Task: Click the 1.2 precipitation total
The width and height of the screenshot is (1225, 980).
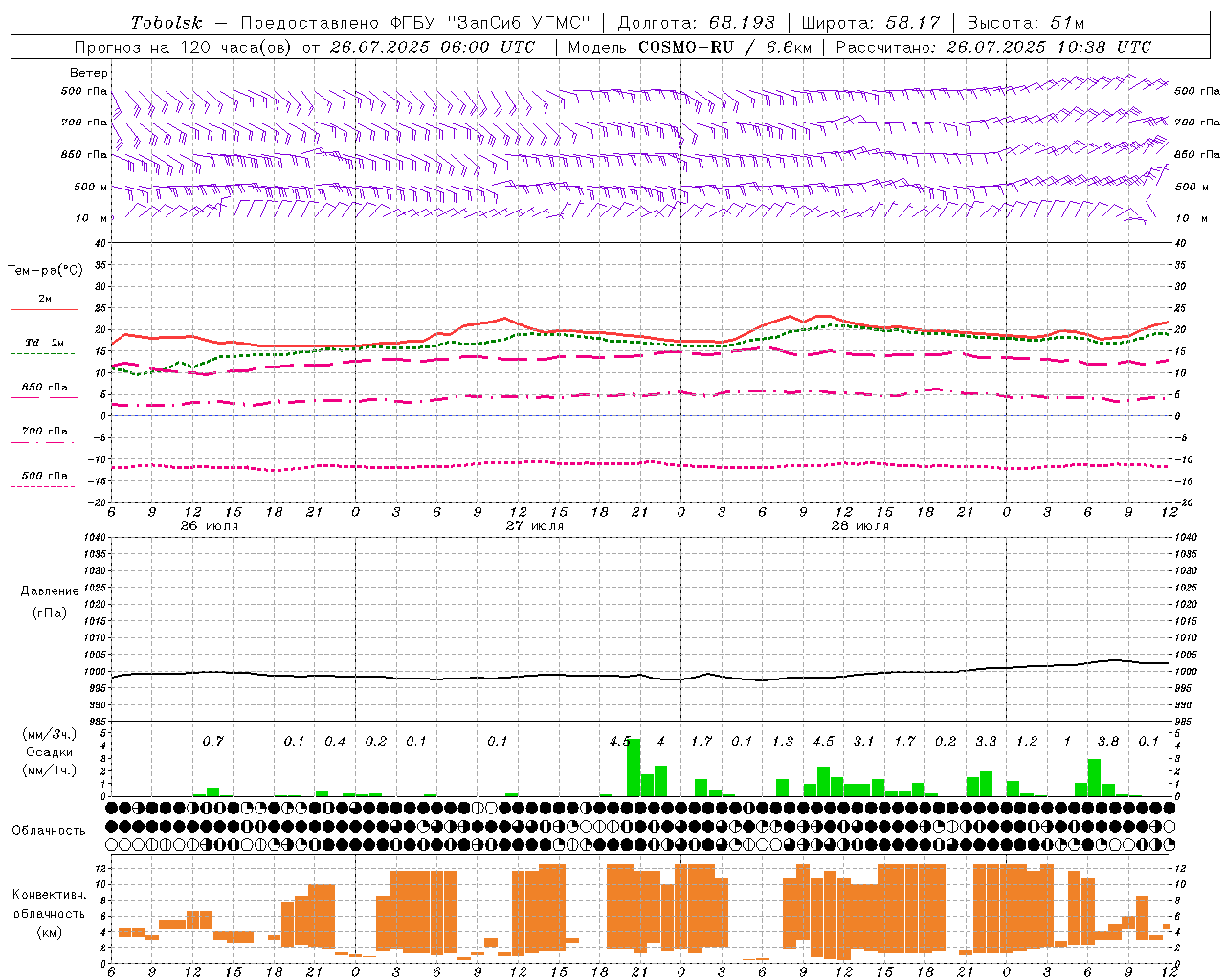Action: coord(1027,741)
